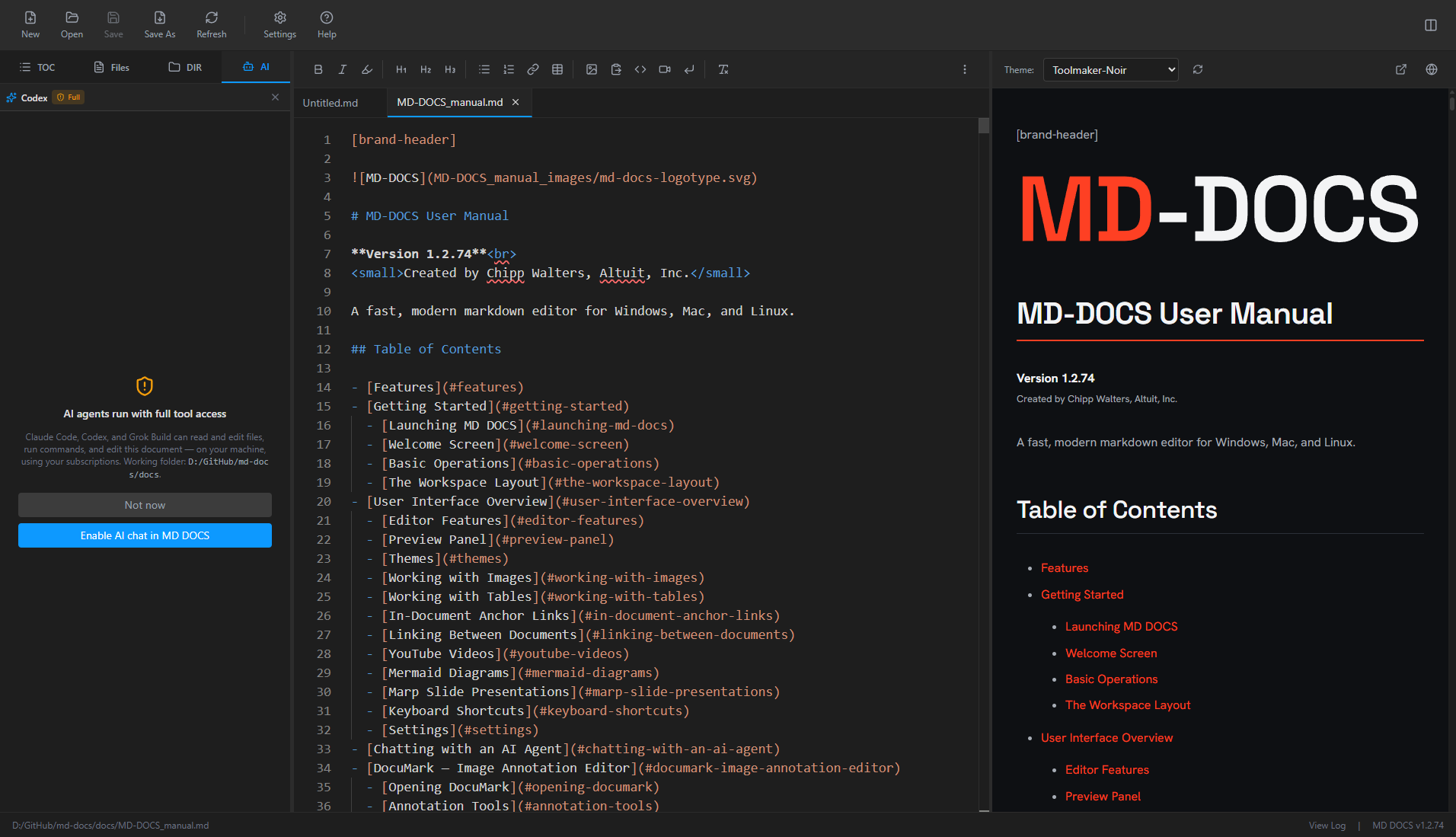Insert a table

click(x=557, y=69)
